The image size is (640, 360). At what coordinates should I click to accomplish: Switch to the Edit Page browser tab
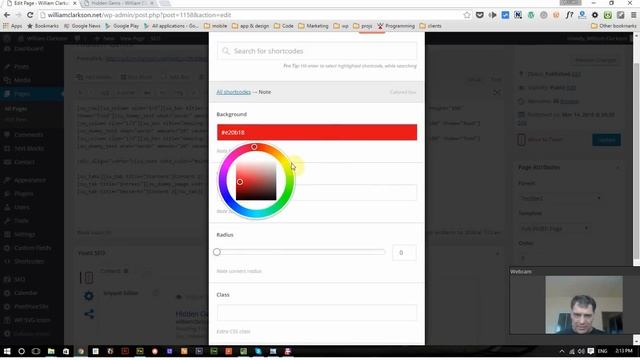point(41,3)
